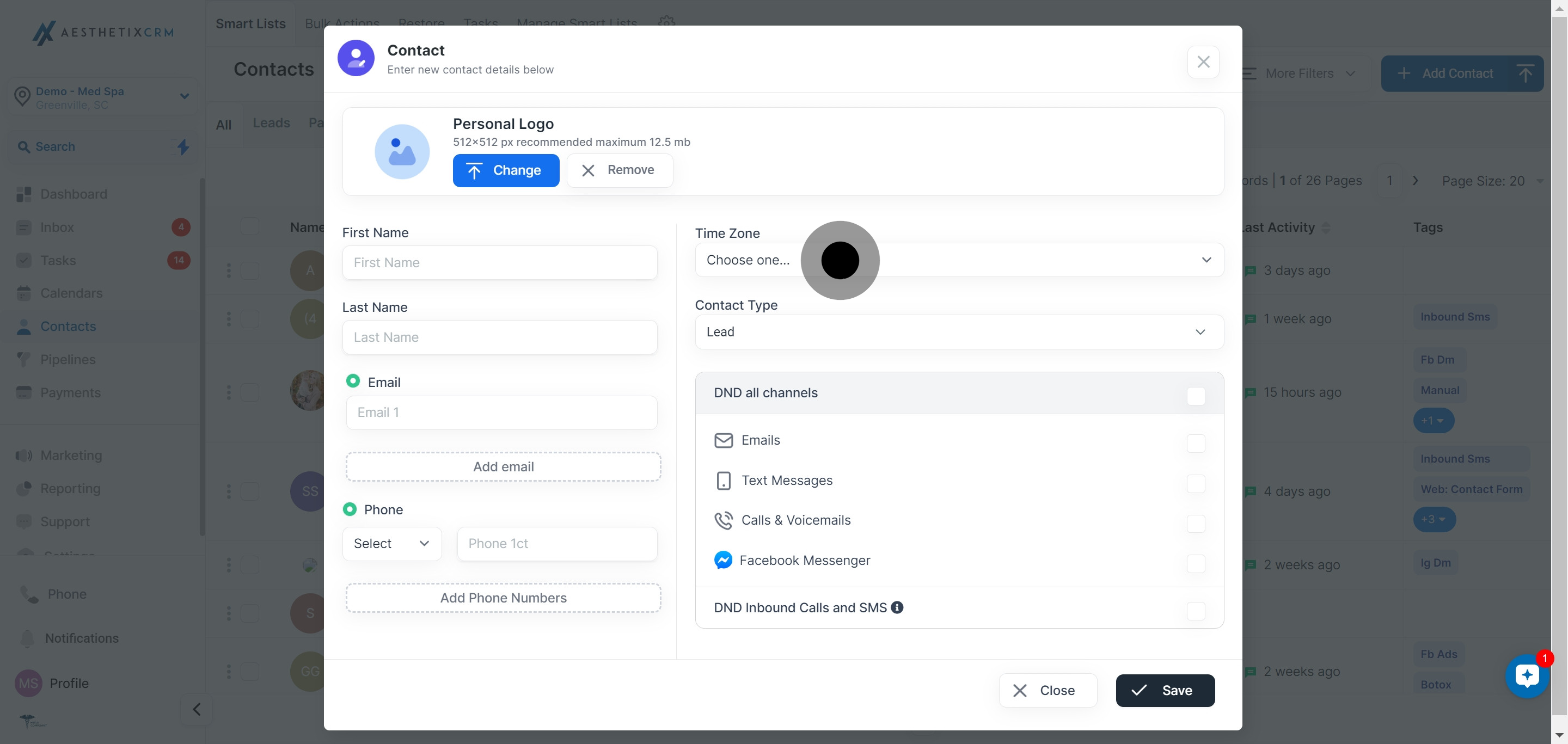
Task: Click the Facebook Messenger icon
Action: click(722, 559)
